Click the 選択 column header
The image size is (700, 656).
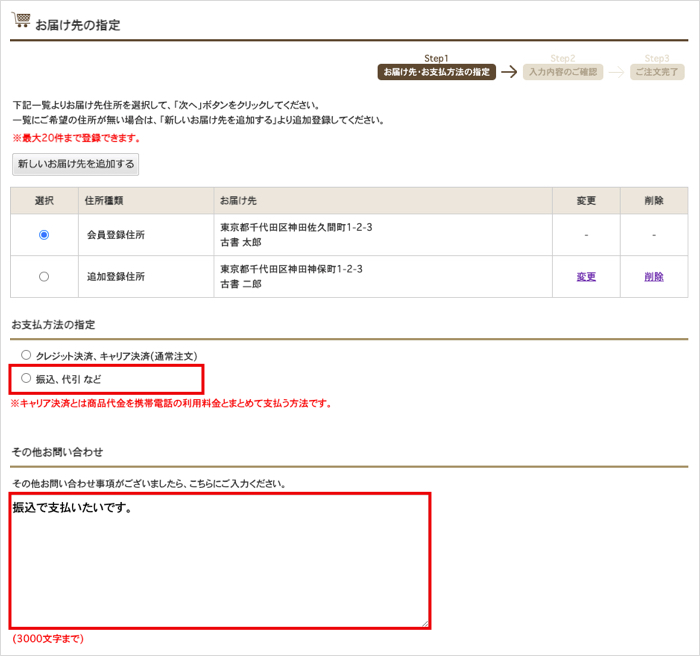[x=44, y=201]
